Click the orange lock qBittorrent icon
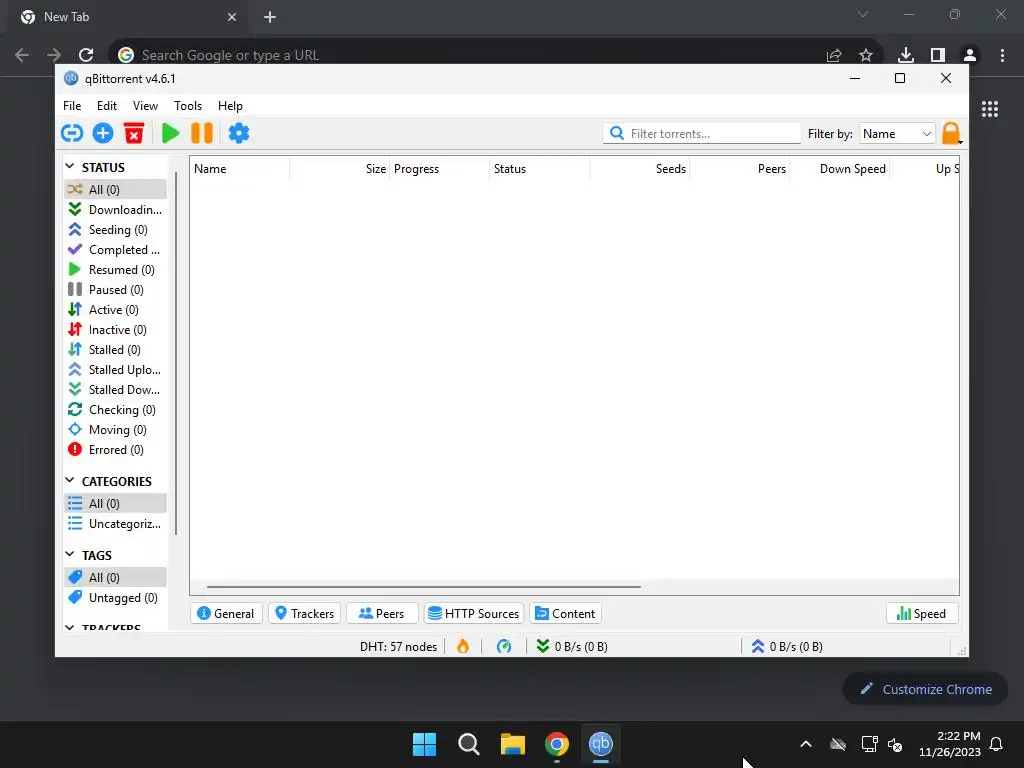The height and width of the screenshot is (768, 1024). tap(951, 133)
